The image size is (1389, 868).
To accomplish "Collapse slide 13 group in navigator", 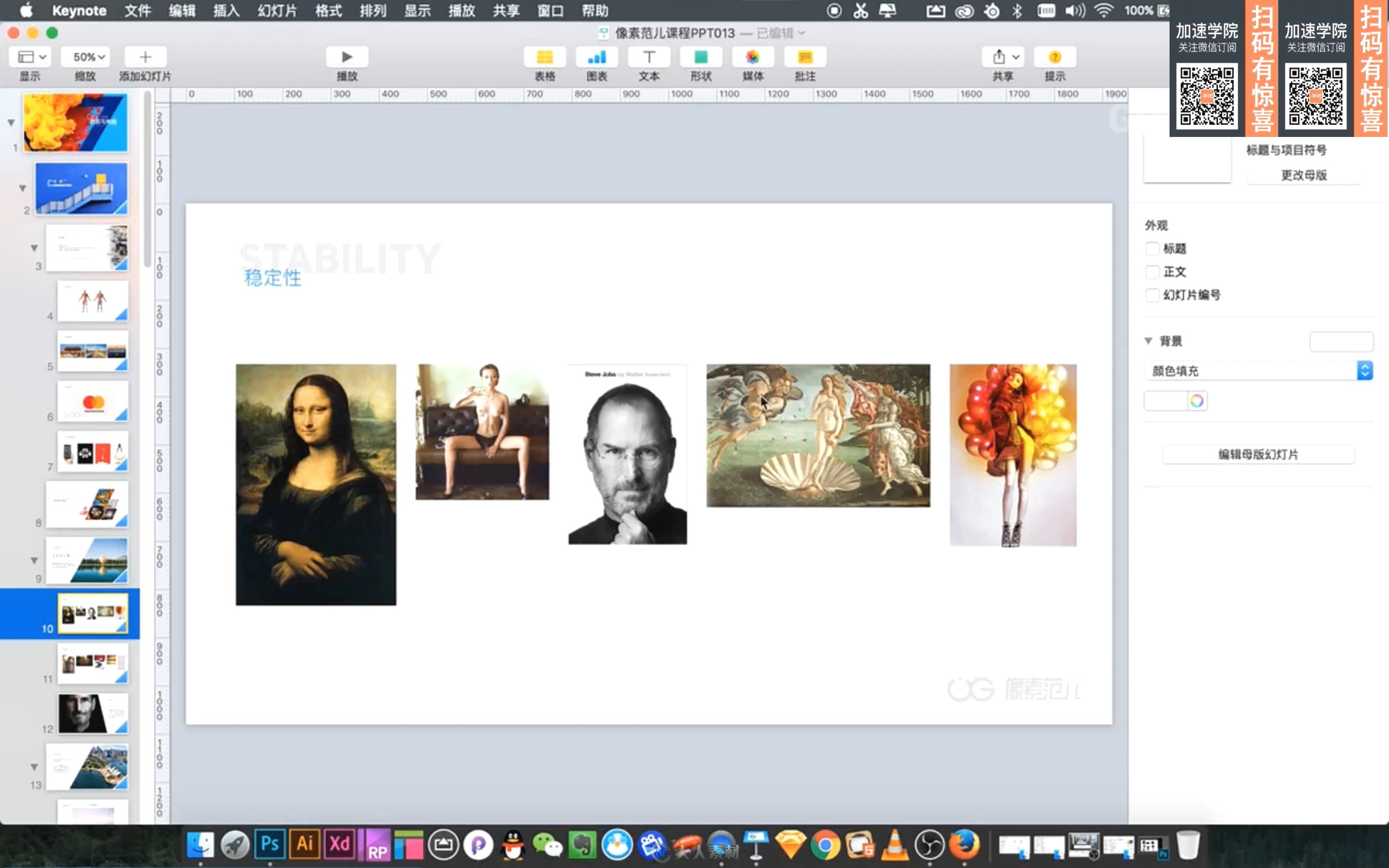I will [x=34, y=767].
